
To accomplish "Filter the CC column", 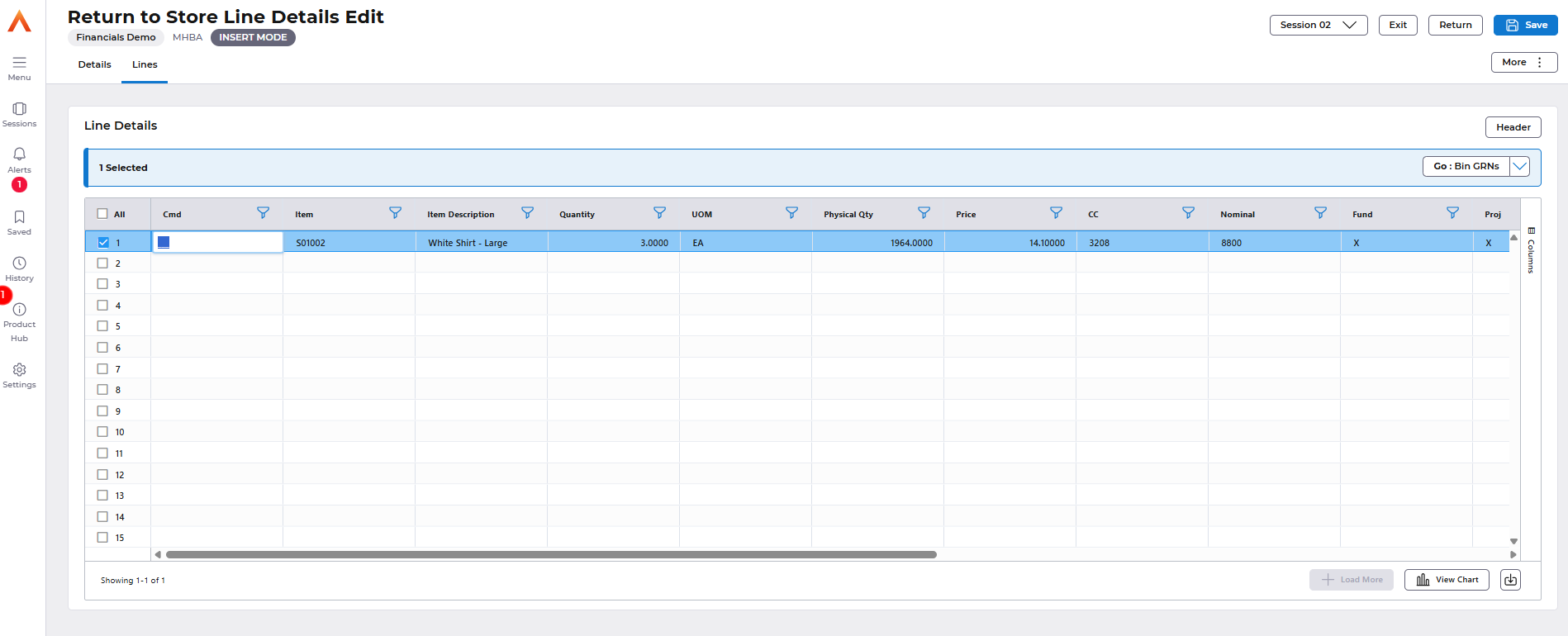I will point(1188,213).
